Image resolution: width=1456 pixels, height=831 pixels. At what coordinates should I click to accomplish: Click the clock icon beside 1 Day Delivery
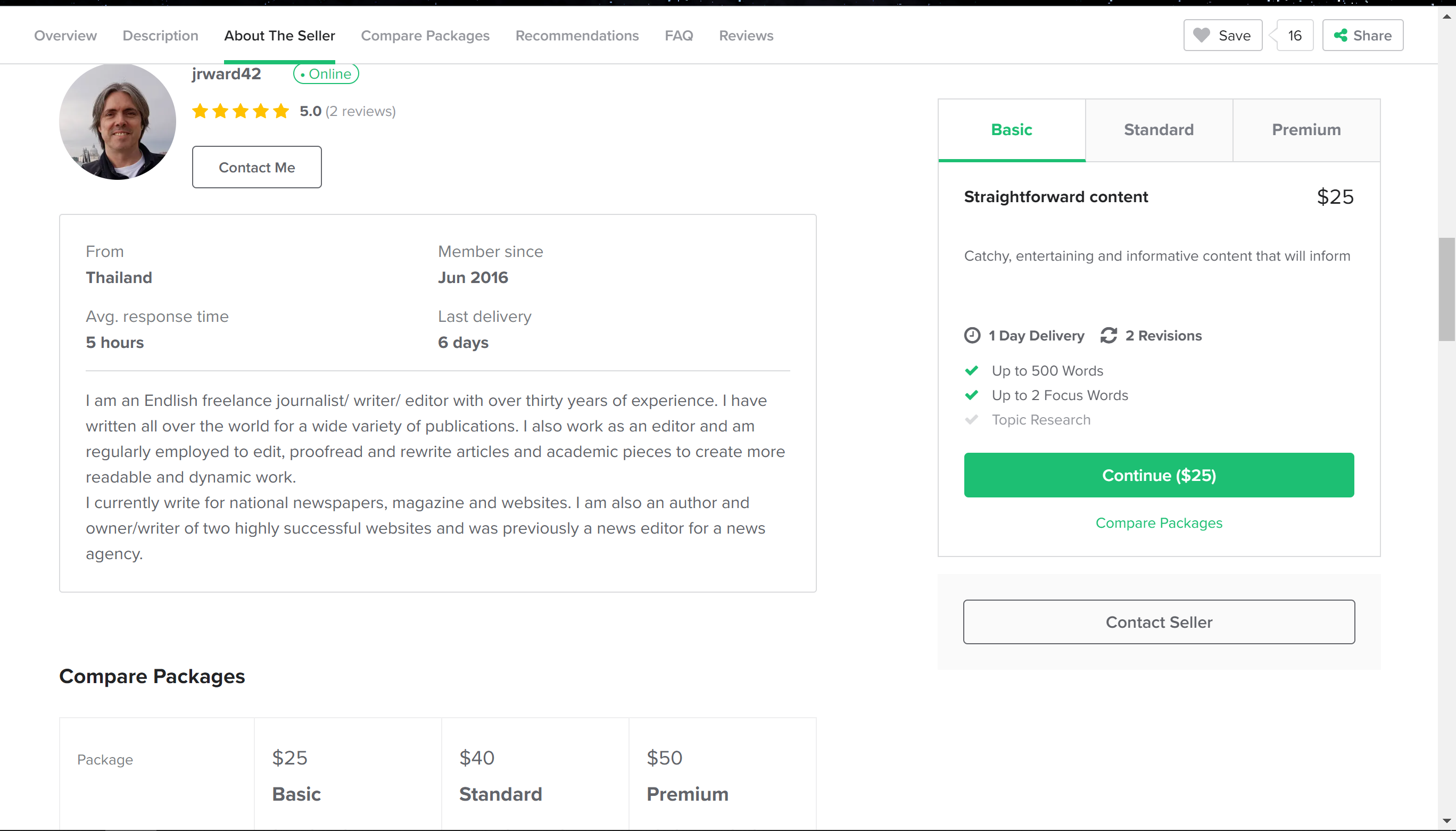972,336
